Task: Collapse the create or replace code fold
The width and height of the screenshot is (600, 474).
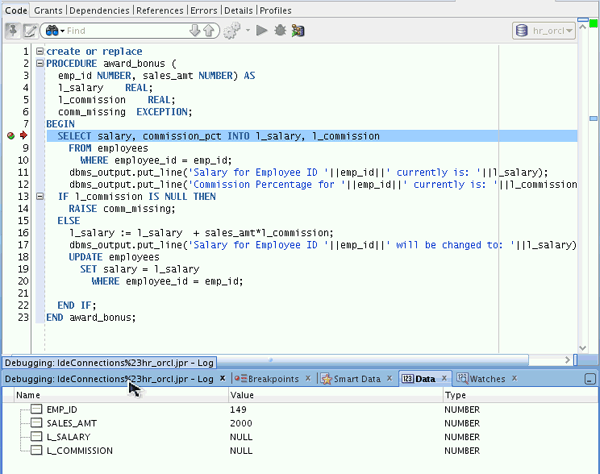Action: pos(39,51)
